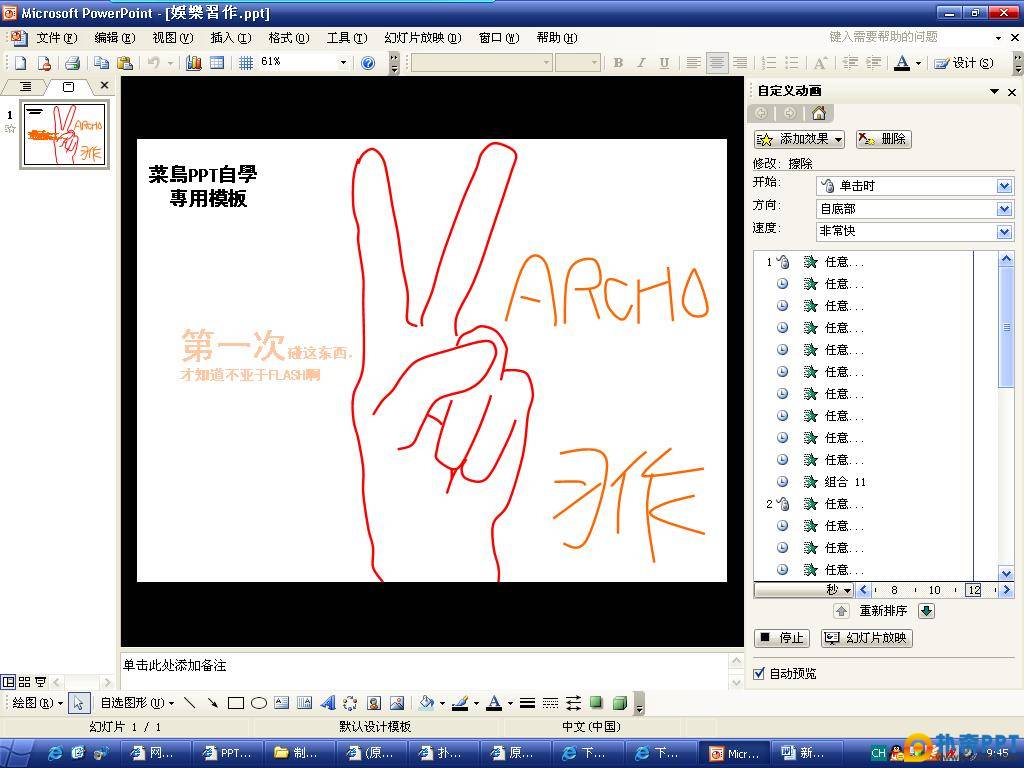Move the effect down in 重新排序
This screenshot has width=1024, height=768.
926,611
